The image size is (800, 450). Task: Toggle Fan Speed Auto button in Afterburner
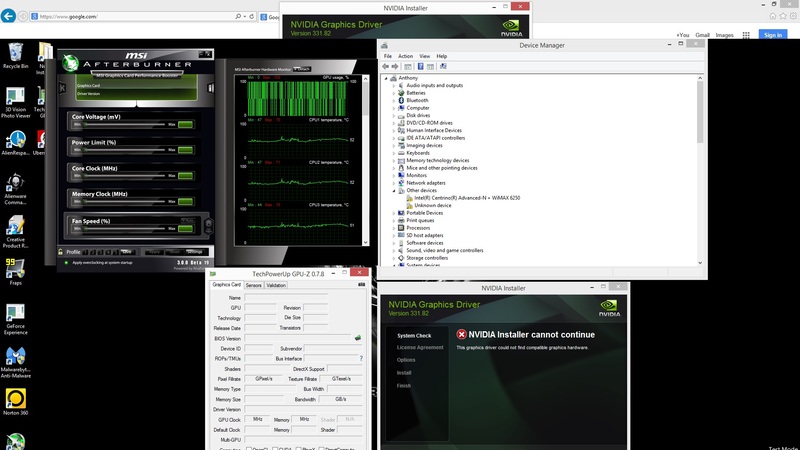point(187,220)
